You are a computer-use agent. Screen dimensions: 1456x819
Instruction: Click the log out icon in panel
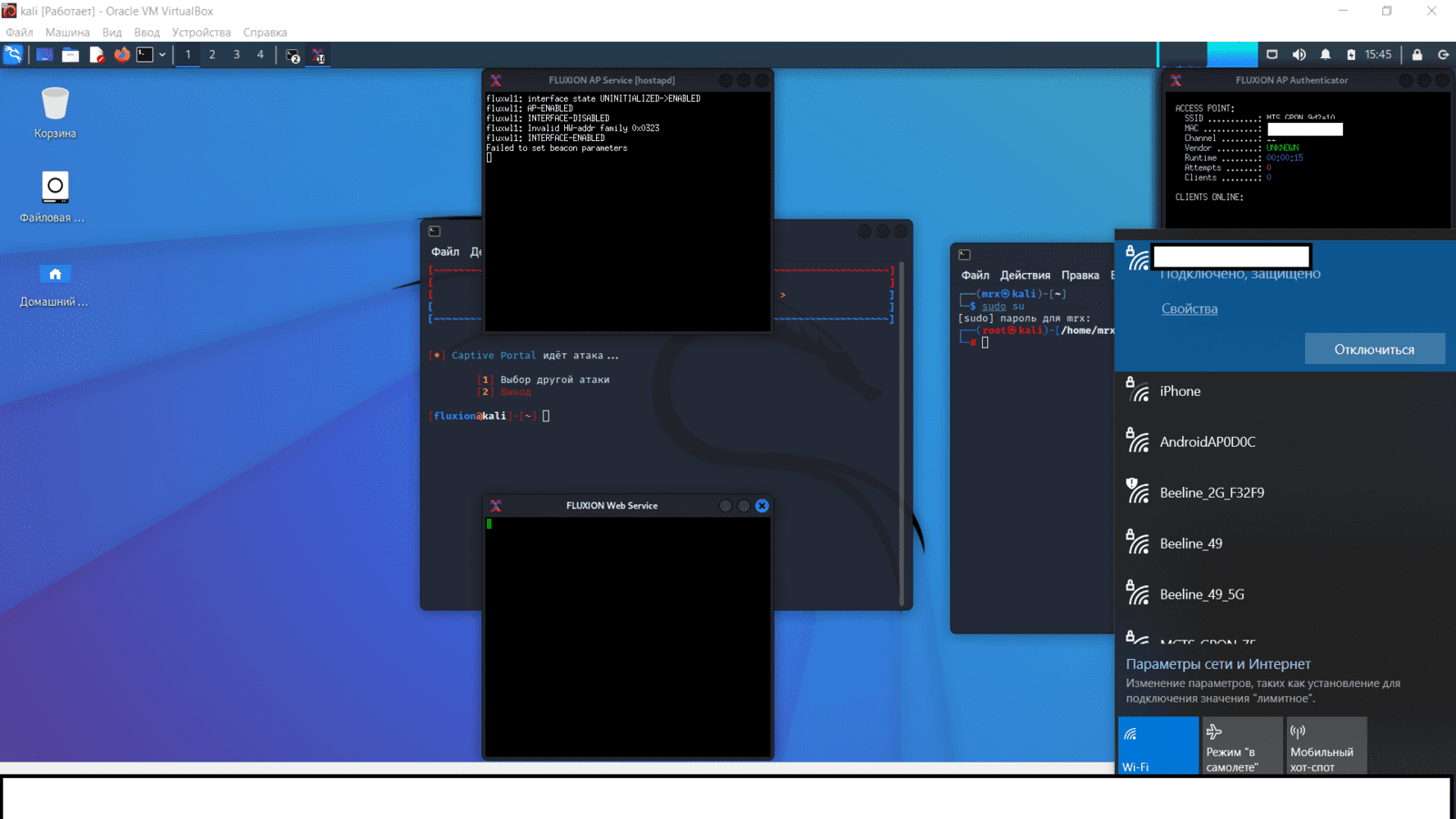[1443, 55]
